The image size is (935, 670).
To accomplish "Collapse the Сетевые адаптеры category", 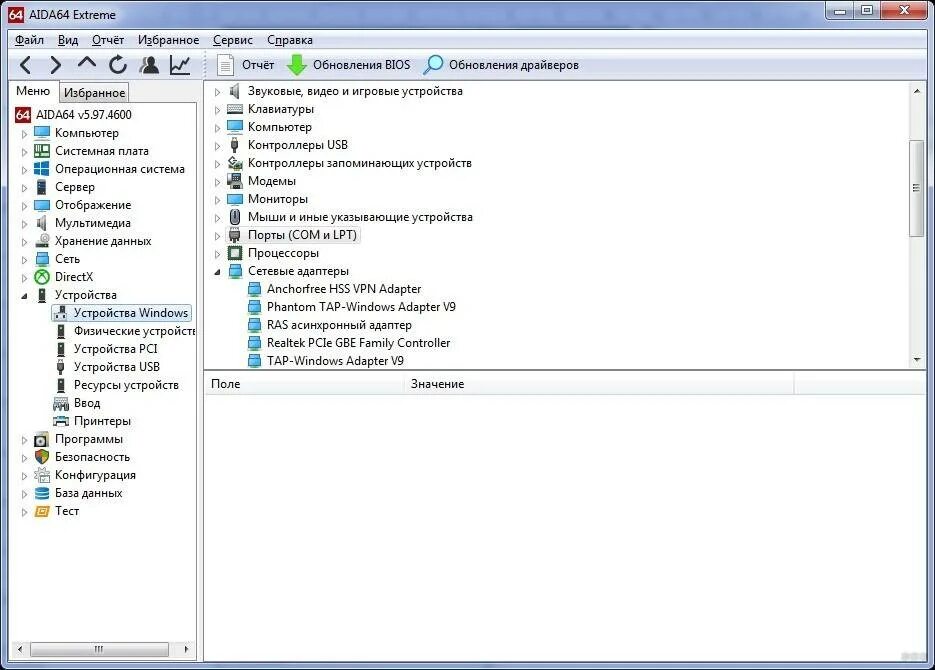I will pos(218,272).
